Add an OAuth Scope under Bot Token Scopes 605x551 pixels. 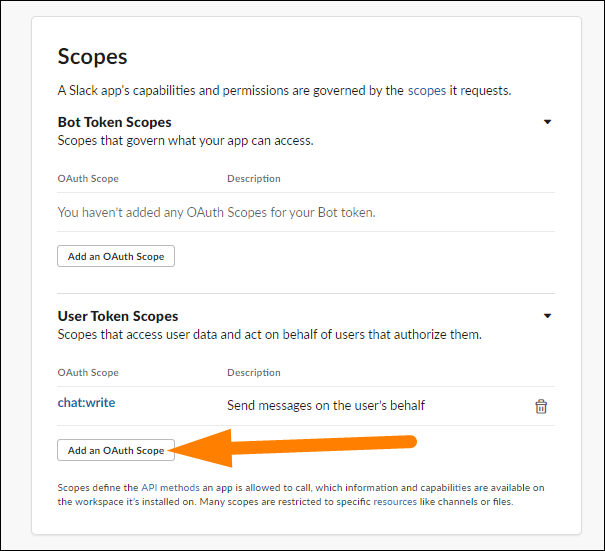[x=116, y=257]
